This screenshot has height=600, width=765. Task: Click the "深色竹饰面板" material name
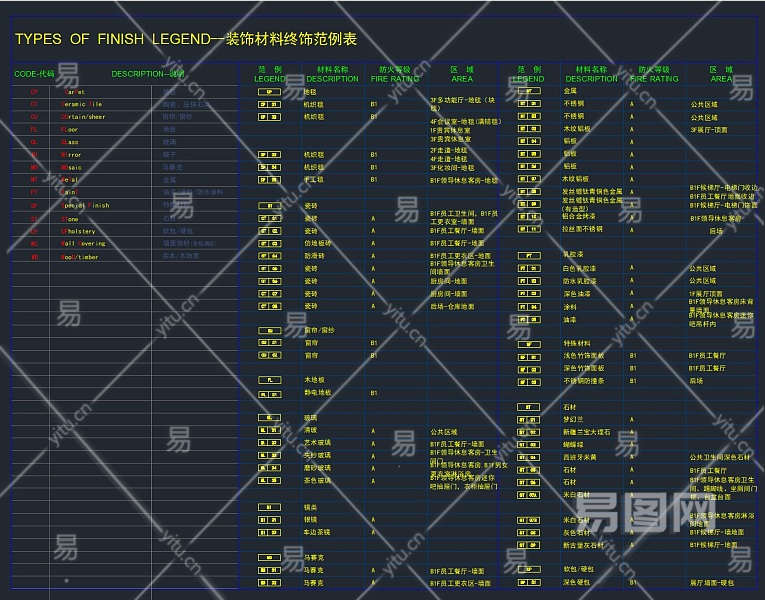[x=584, y=368]
